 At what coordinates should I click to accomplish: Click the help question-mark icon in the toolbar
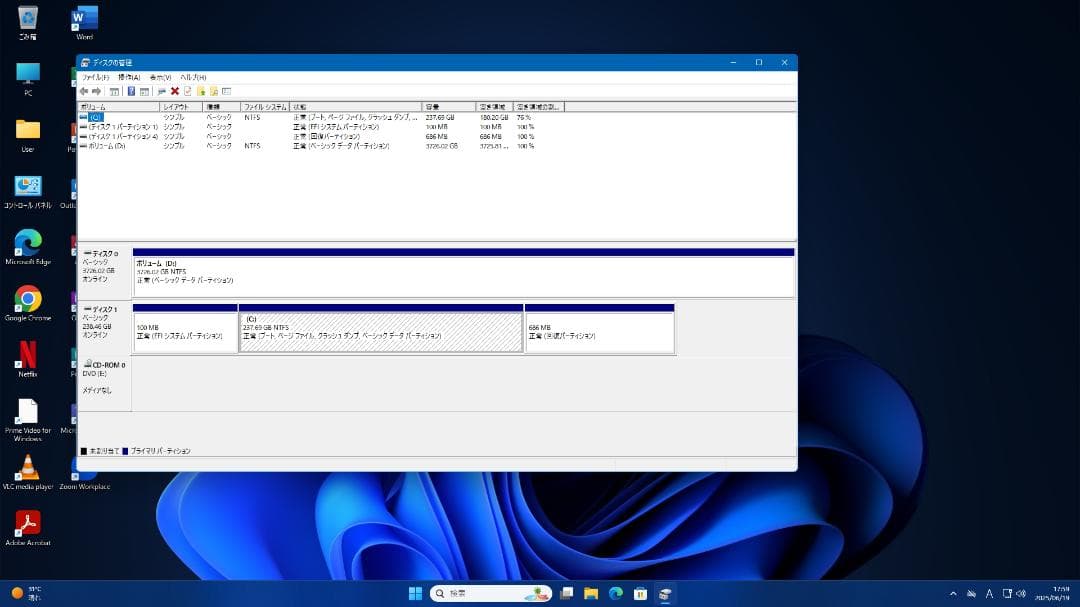coord(132,91)
